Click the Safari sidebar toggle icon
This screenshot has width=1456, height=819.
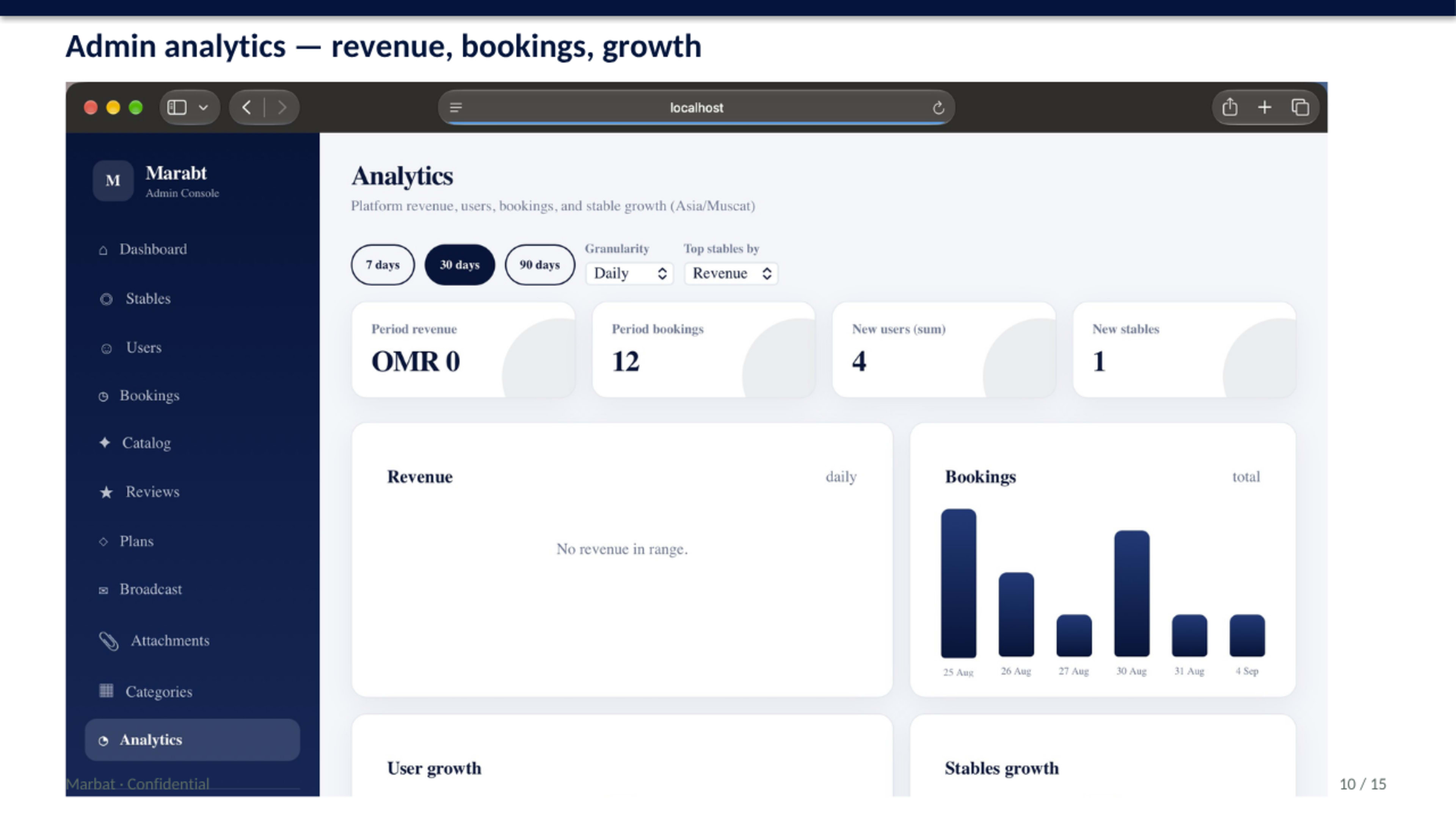coord(177,107)
